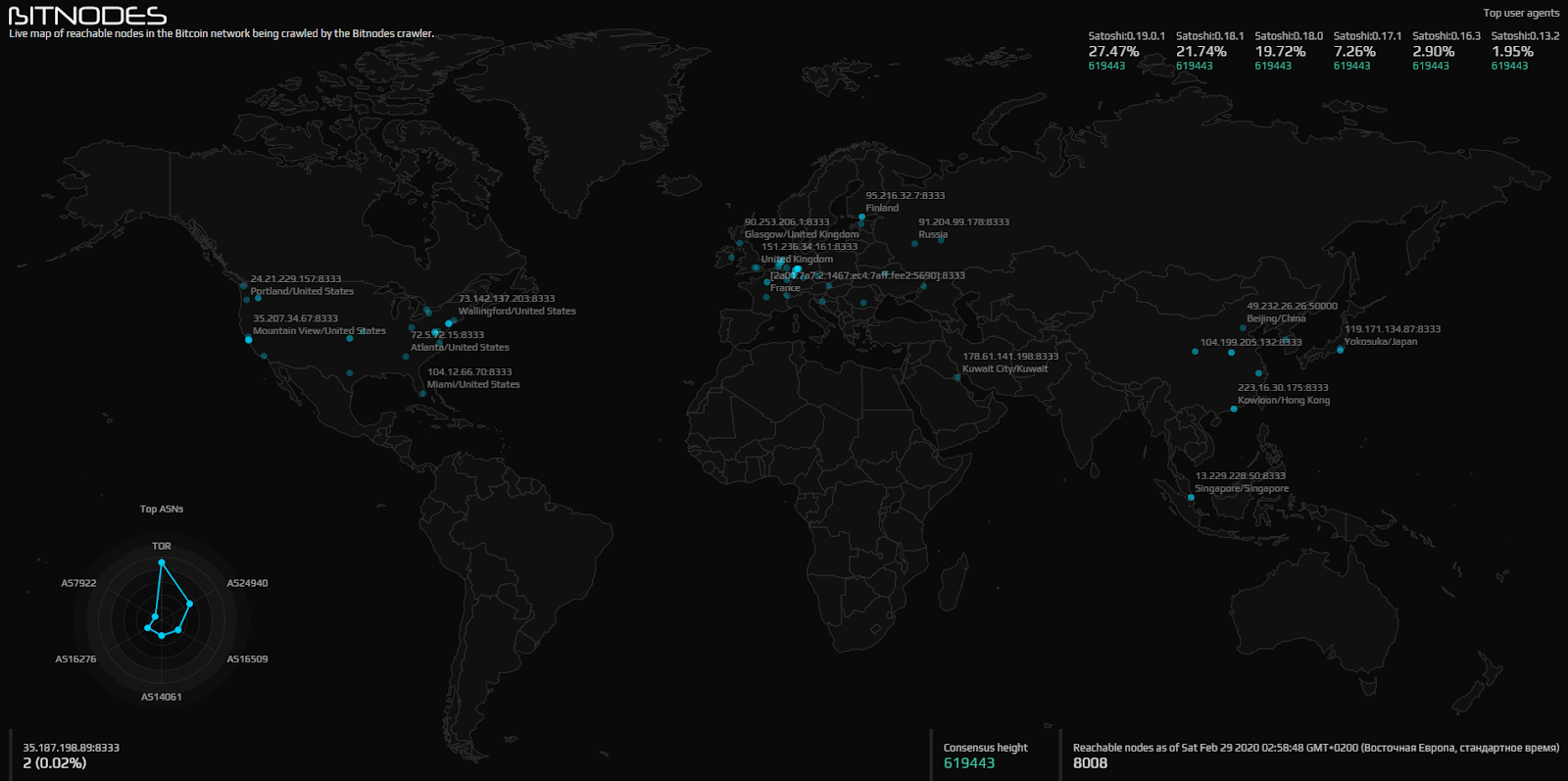1568x781 pixels.
Task: Click the 35.187.198.89:8333 address at bottom left
Action: pos(72,748)
